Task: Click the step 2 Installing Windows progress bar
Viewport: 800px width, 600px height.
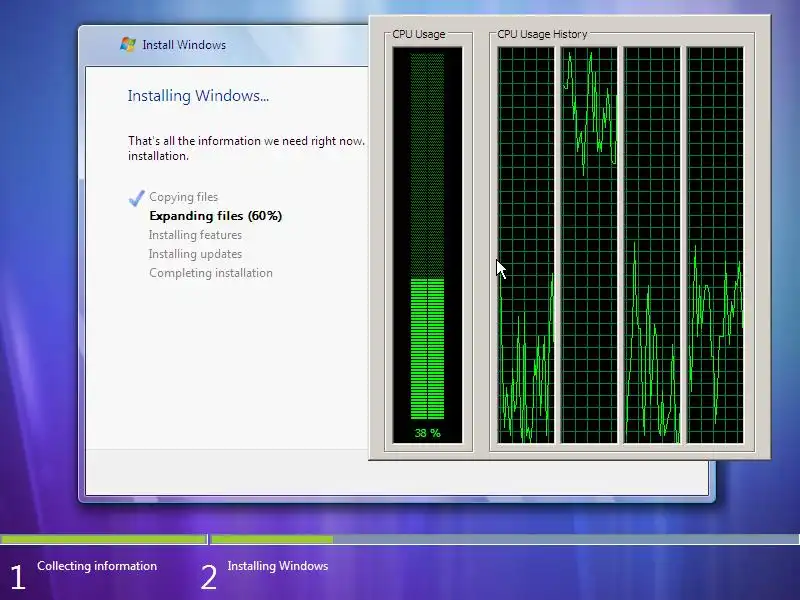Action: 505,539
